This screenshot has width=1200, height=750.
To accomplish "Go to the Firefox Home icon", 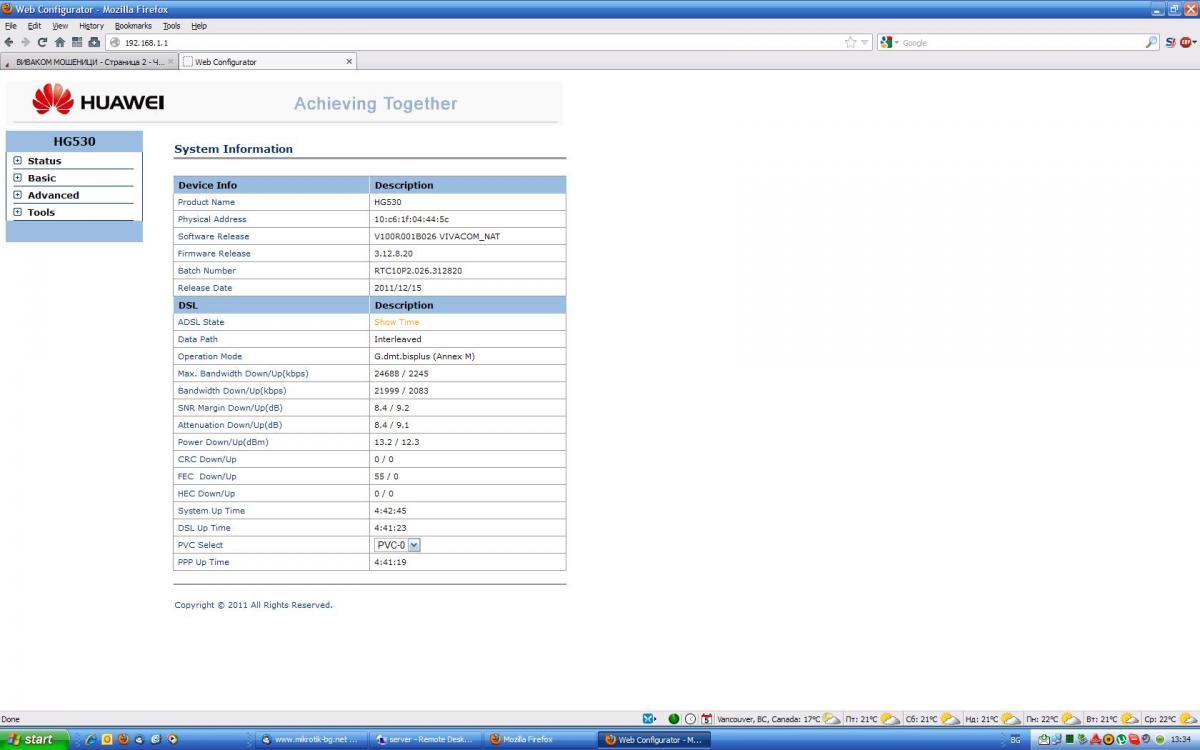I will click(x=59, y=42).
